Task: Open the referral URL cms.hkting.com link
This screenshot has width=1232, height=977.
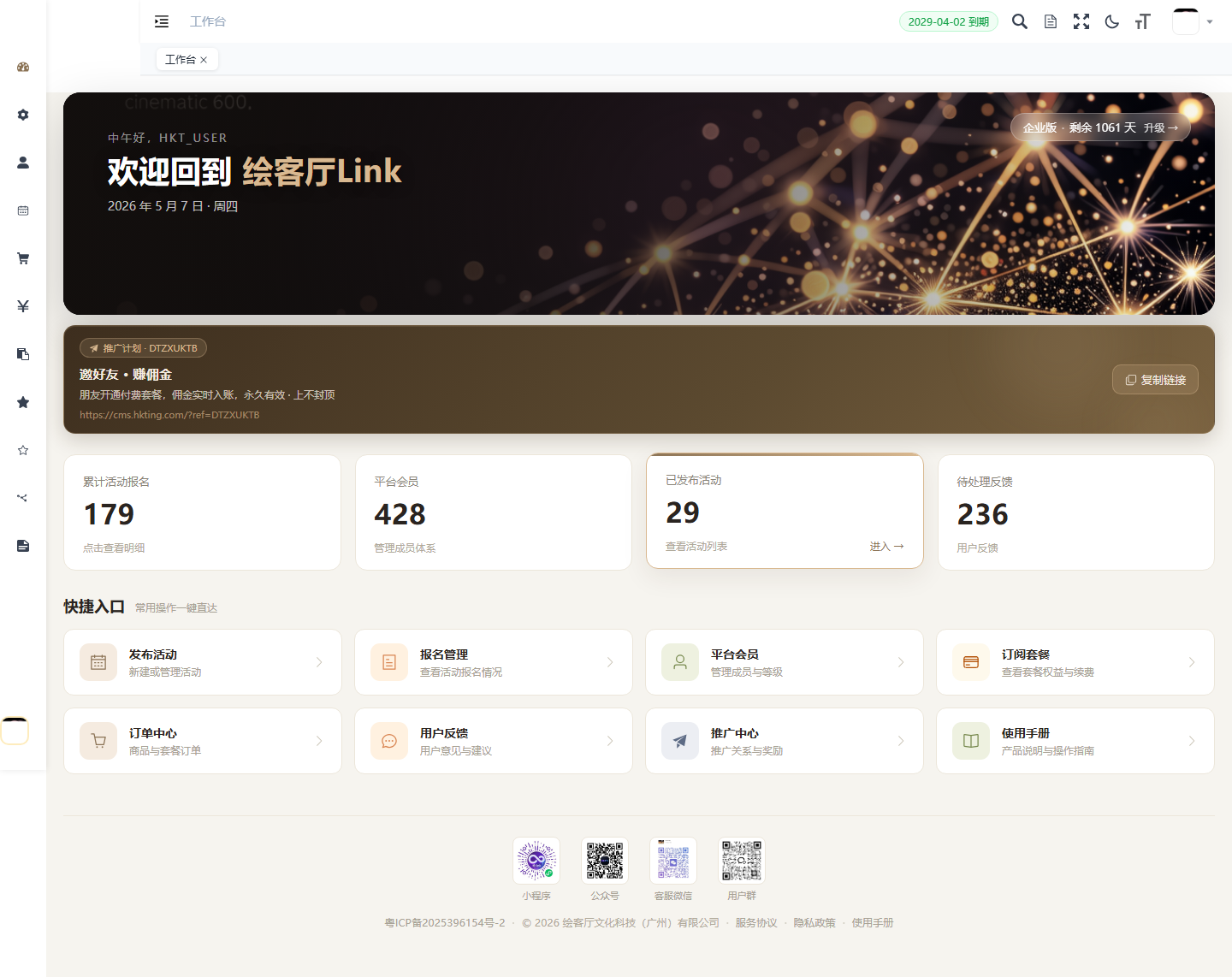Action: (169, 415)
